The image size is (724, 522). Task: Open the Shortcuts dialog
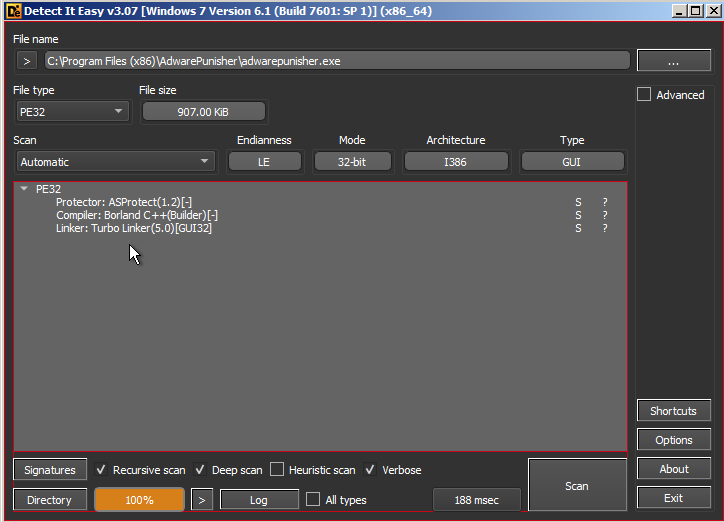coord(674,410)
